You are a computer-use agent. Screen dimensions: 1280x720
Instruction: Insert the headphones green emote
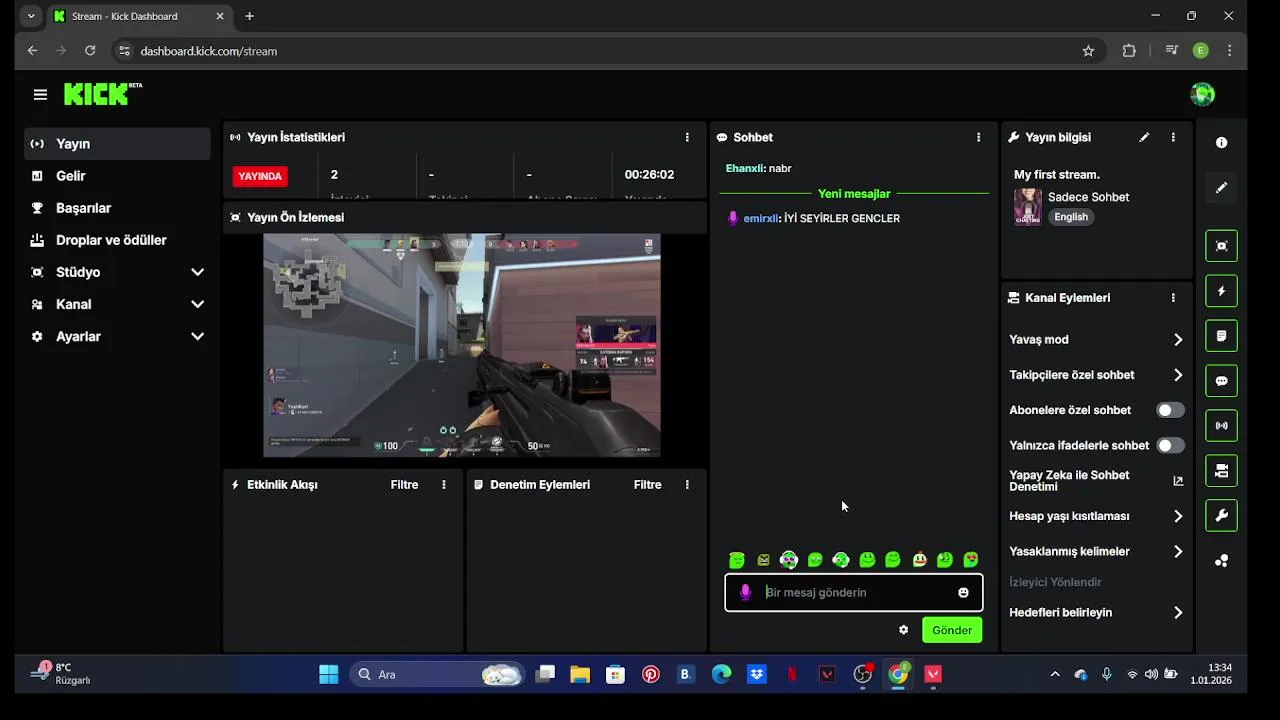coord(841,560)
